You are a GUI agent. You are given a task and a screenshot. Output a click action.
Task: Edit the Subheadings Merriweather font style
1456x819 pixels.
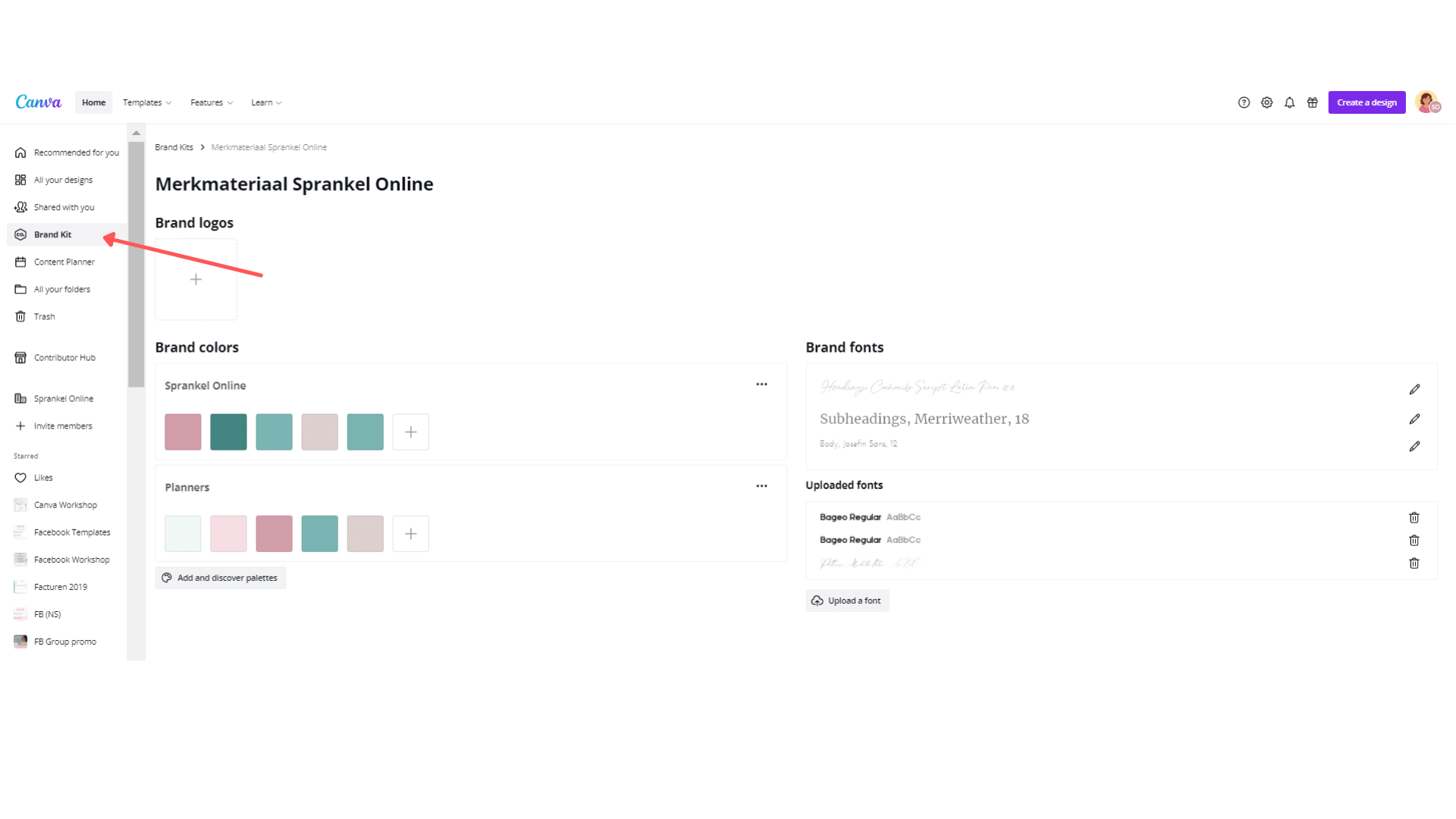[x=1414, y=419]
